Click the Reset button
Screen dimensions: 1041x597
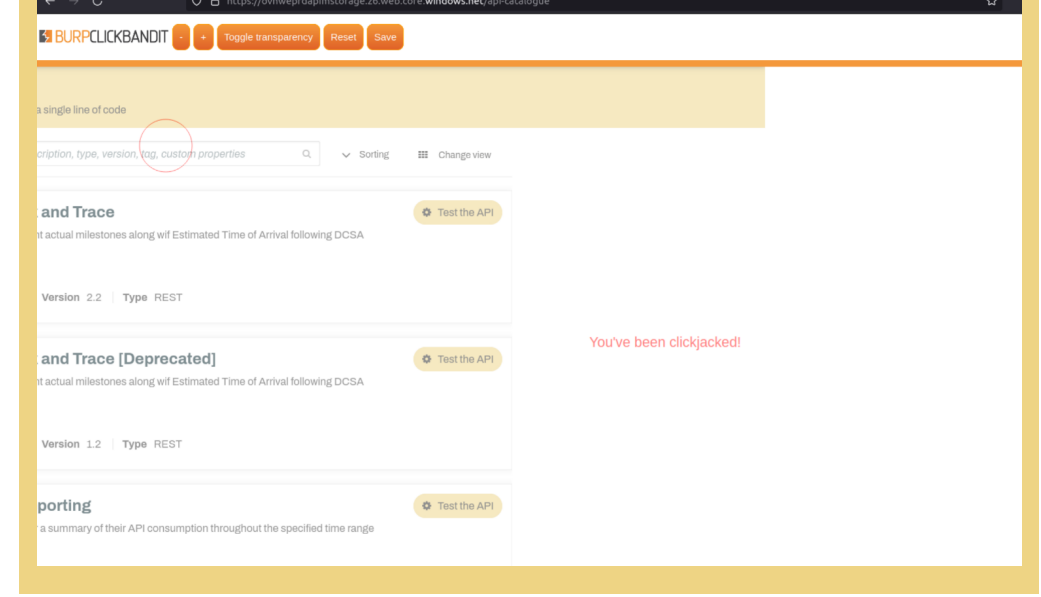point(343,37)
